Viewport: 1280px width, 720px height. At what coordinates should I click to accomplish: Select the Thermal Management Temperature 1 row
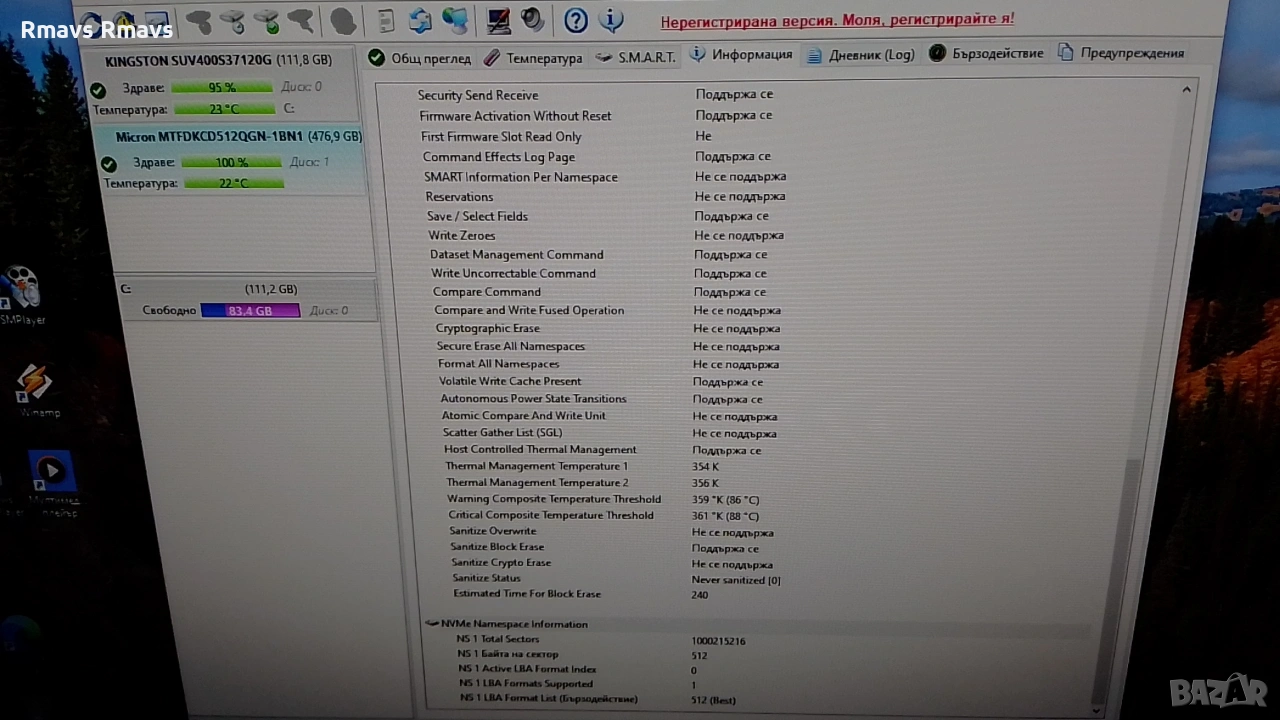pyautogui.click(x=582, y=467)
